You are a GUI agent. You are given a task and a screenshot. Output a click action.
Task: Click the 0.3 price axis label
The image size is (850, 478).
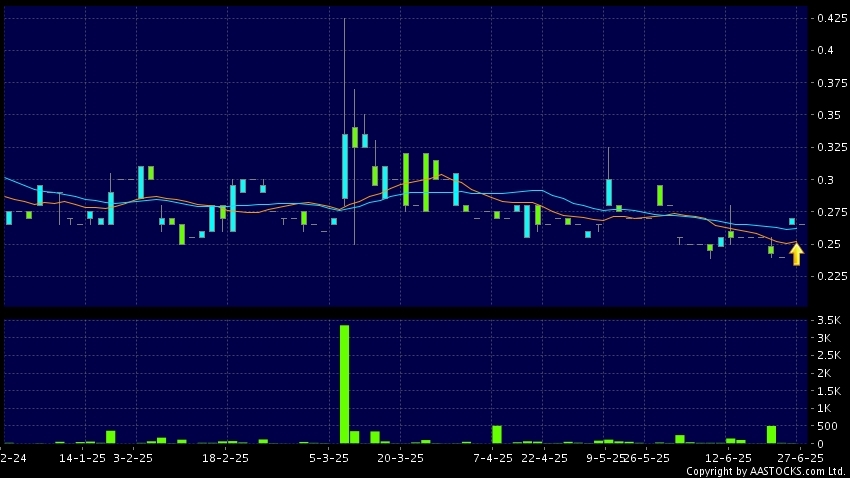click(826, 180)
